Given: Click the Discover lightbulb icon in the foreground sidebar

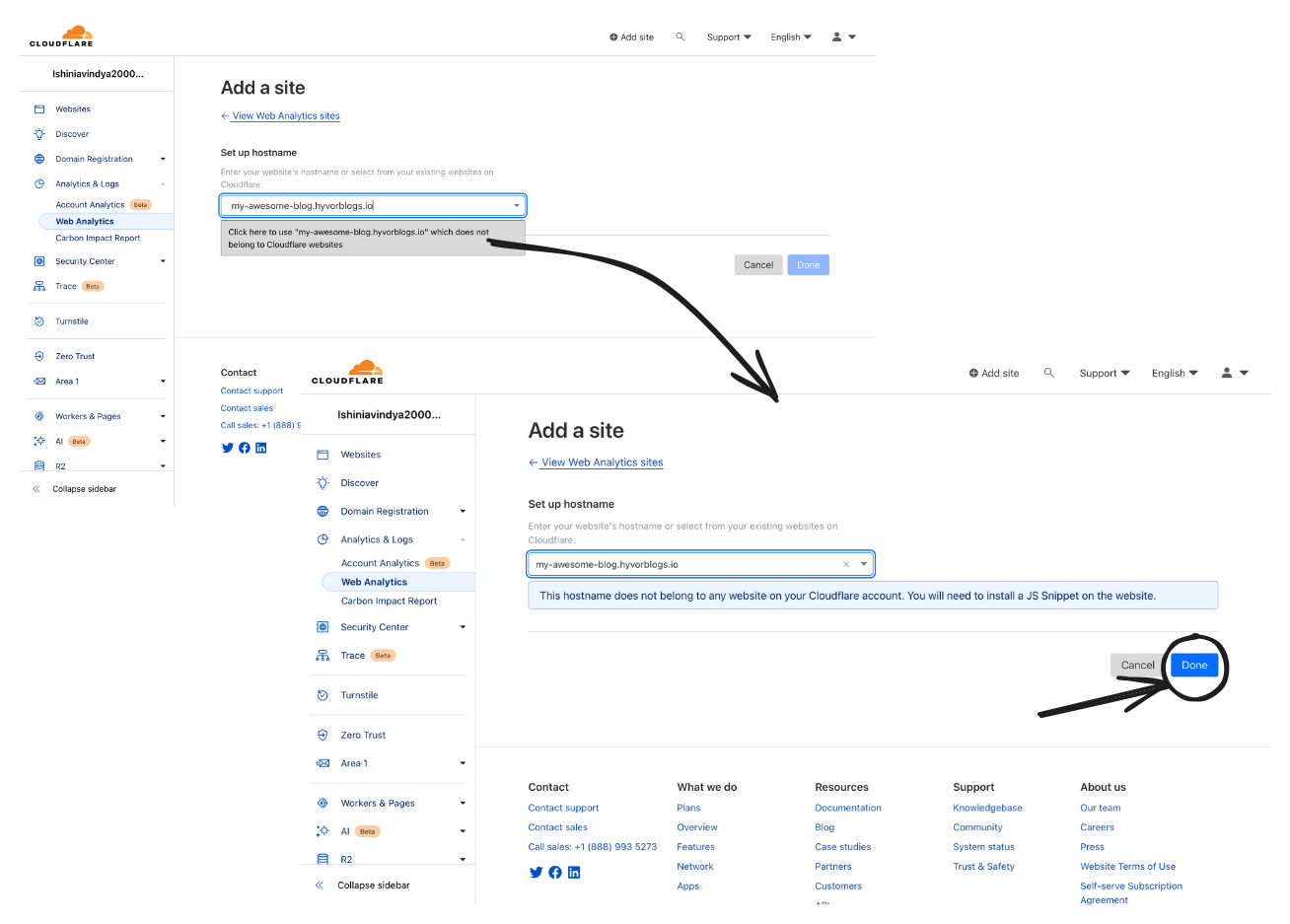Looking at the screenshot, I should (x=322, y=483).
